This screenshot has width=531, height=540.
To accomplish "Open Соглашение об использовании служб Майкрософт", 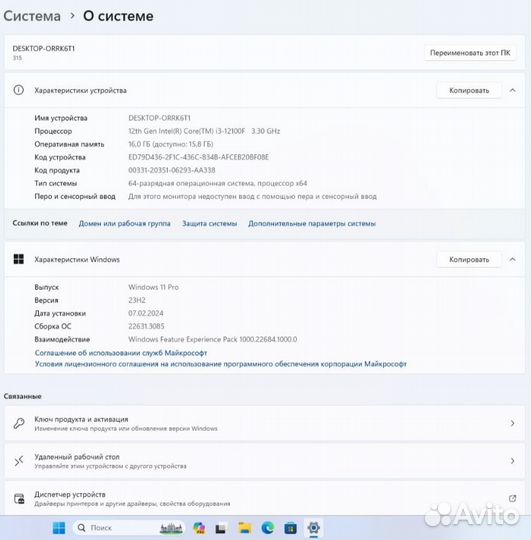I will click(121, 353).
